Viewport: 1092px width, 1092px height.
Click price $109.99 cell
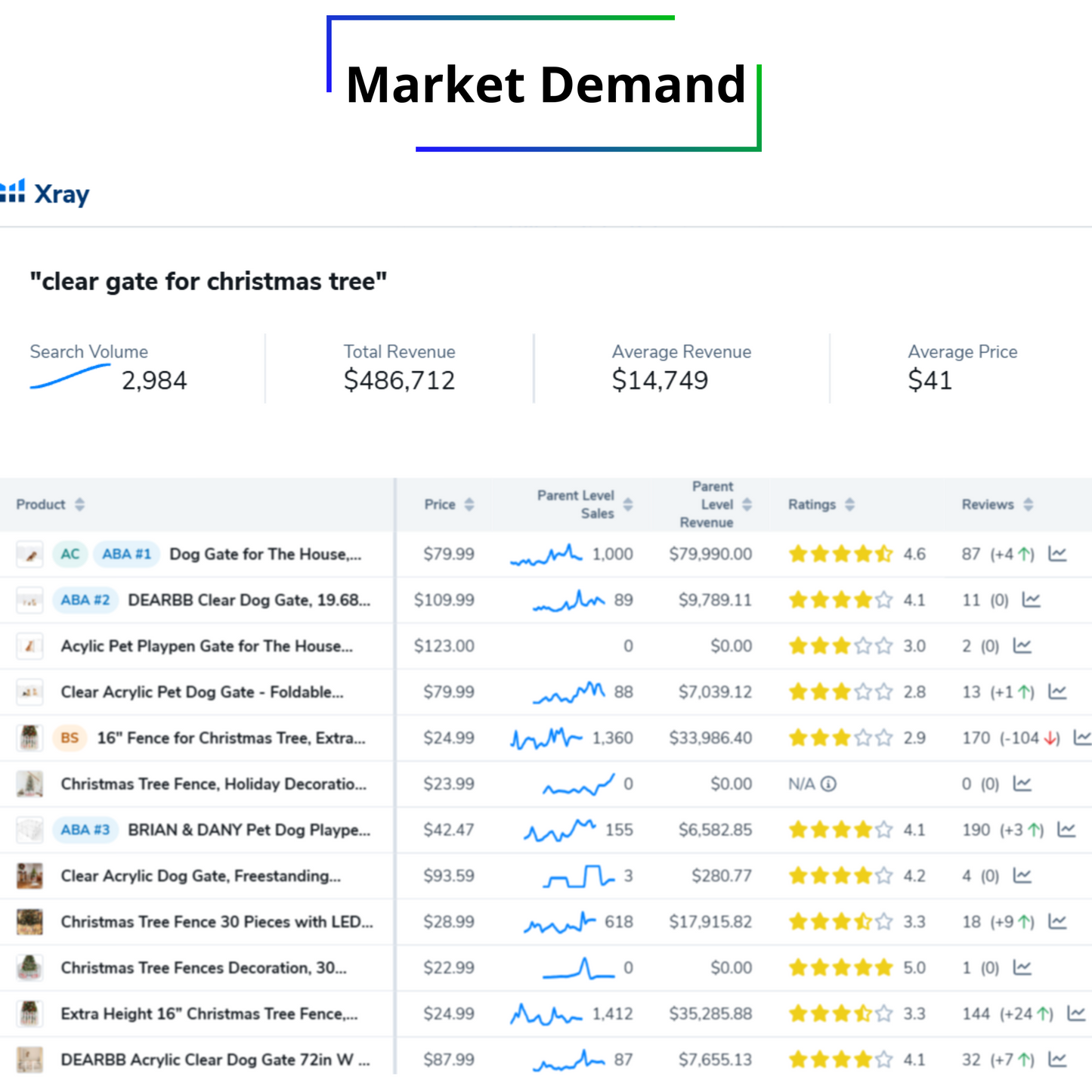[x=444, y=600]
